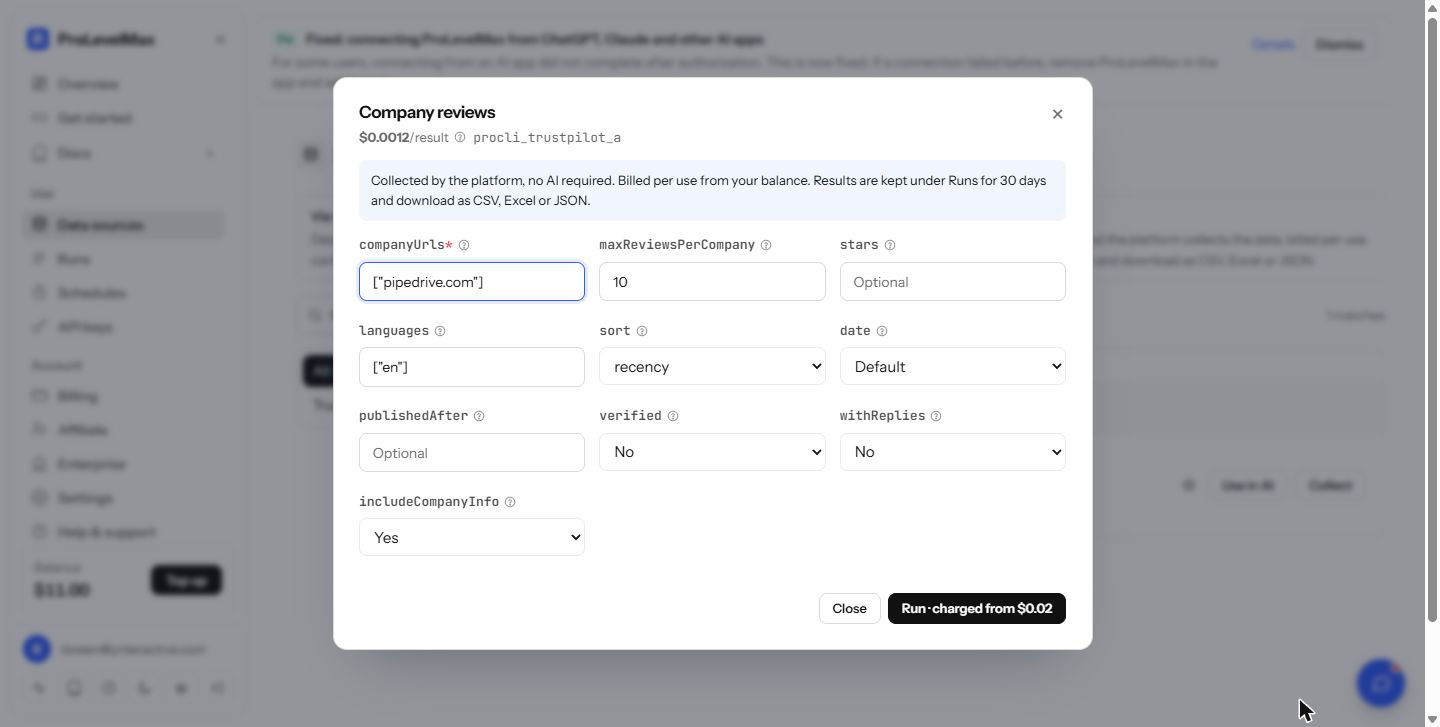Expand the date dropdown showing Default
The image size is (1440, 727).
(x=953, y=367)
